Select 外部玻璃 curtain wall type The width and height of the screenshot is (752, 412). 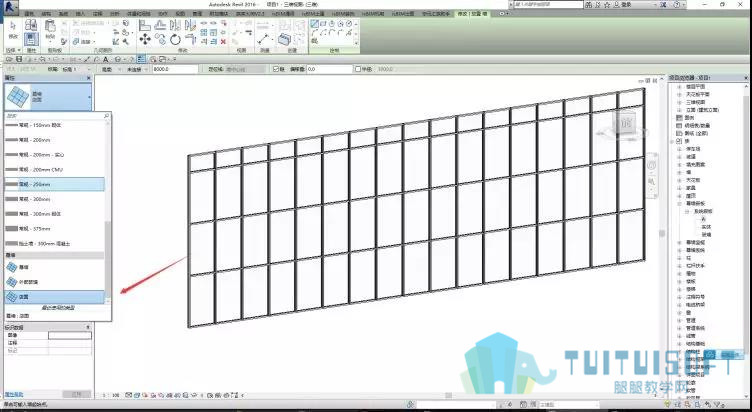[x=54, y=282]
